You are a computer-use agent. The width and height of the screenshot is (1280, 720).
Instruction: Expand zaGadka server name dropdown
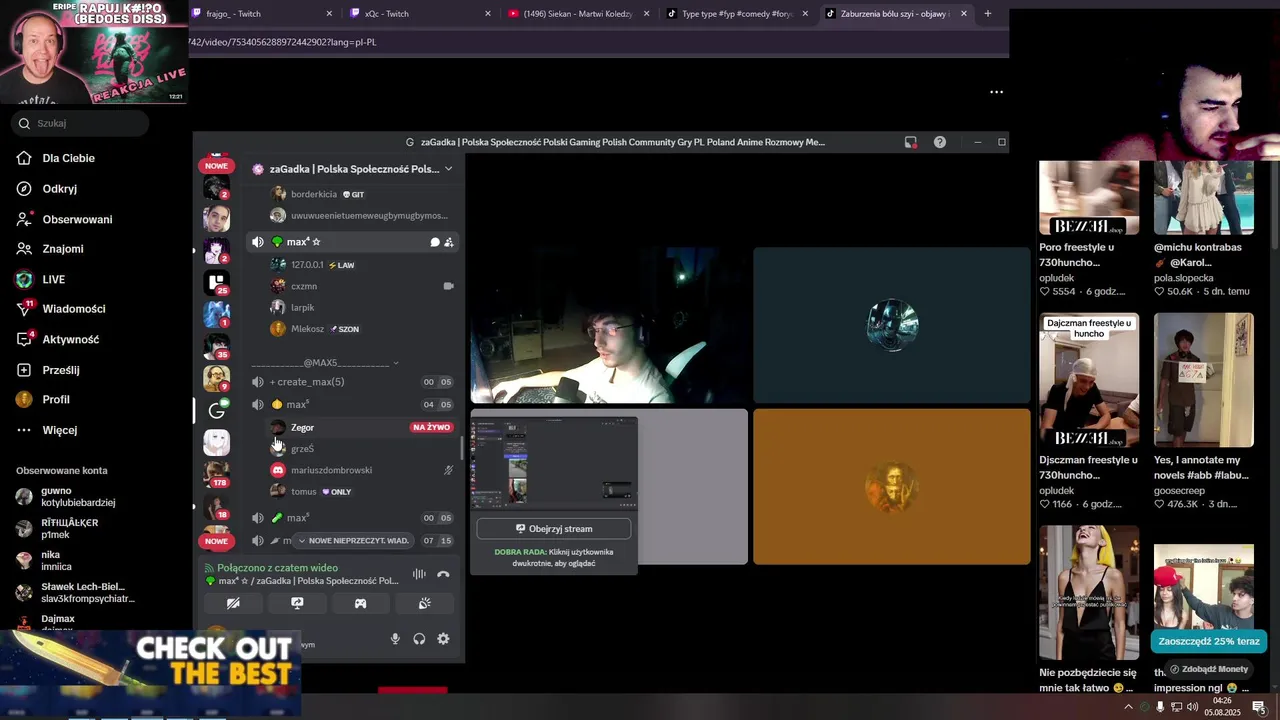click(x=448, y=169)
